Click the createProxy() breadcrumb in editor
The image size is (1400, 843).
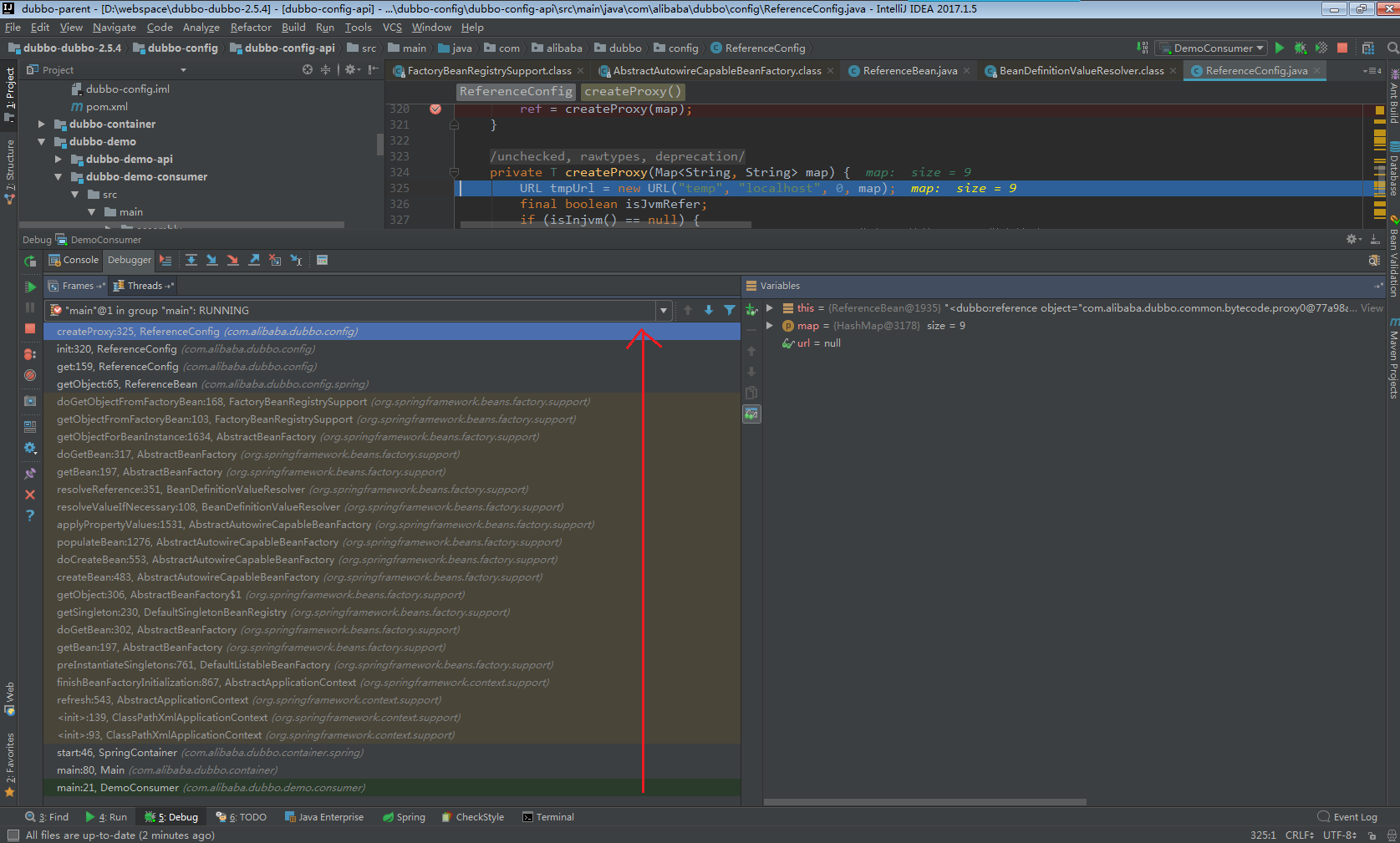coord(633,91)
